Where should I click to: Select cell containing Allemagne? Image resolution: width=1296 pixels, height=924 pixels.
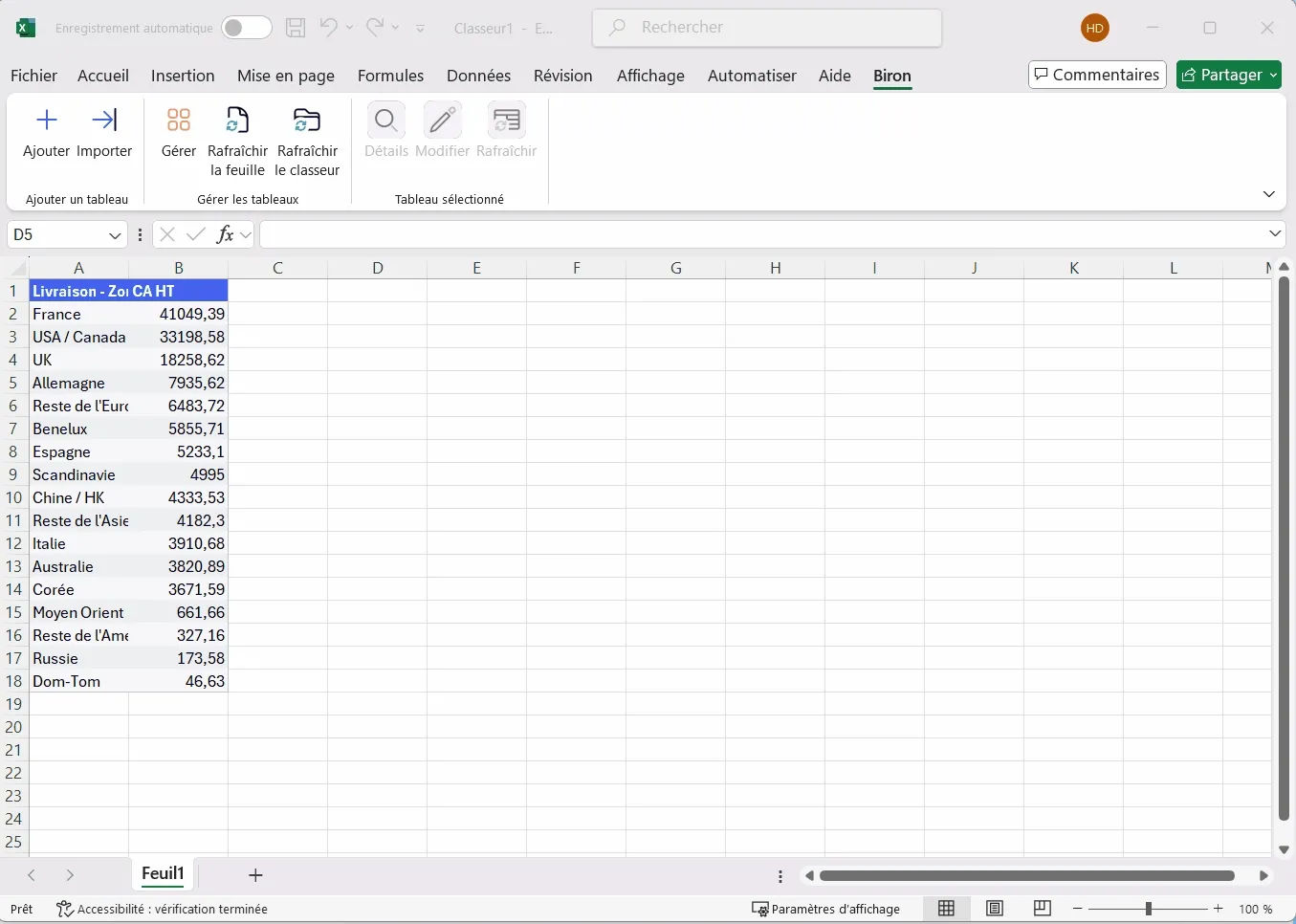79,383
